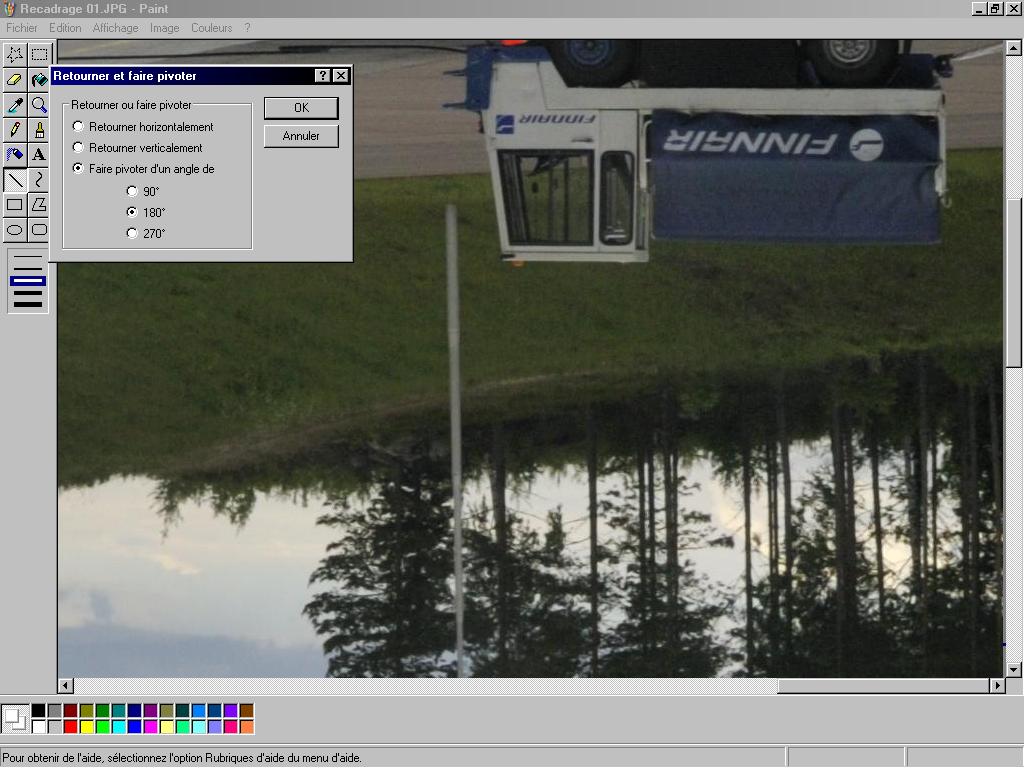Select Retourner horizontalement option
The height and width of the screenshot is (768, 1024).
point(79,127)
